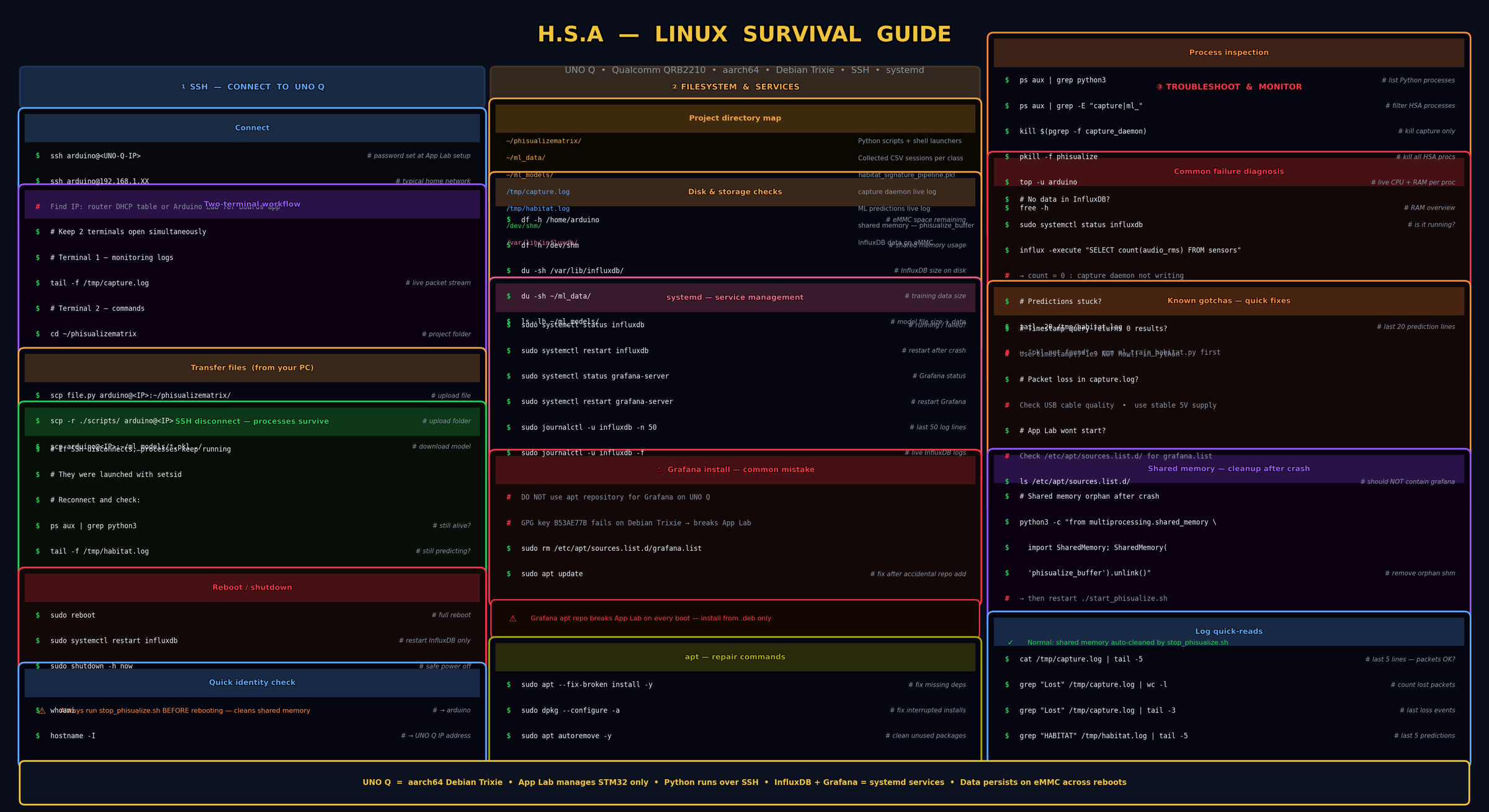Screen dimensions: 1489x812
Task: Click "# They were launched with setsid"
Action: 116,475
